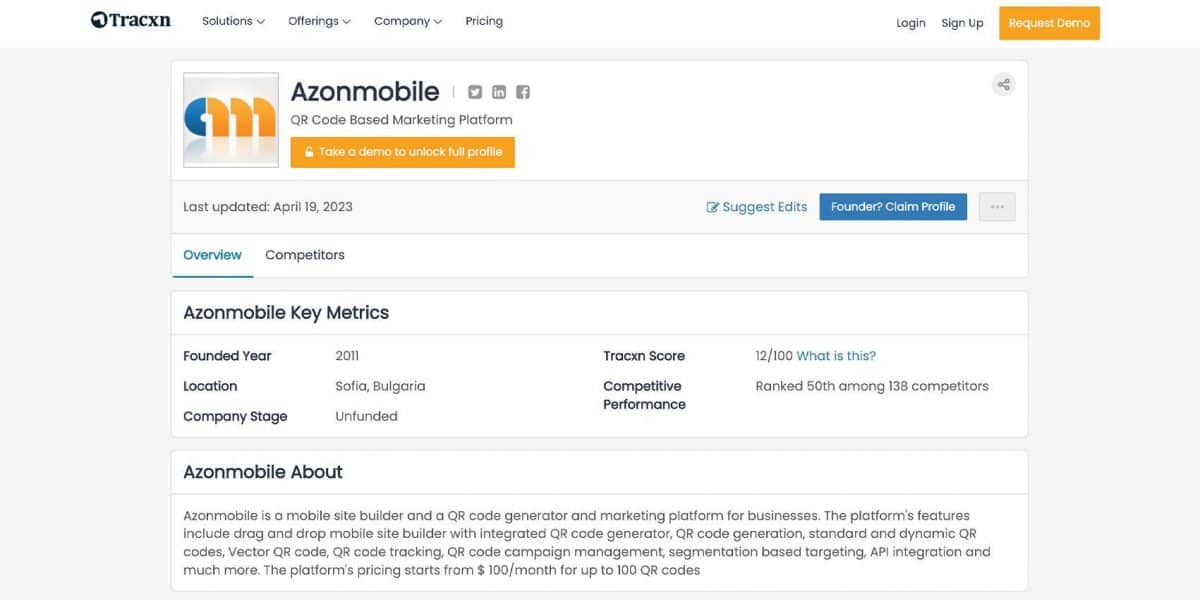Click the Sign Up link

coord(962,23)
